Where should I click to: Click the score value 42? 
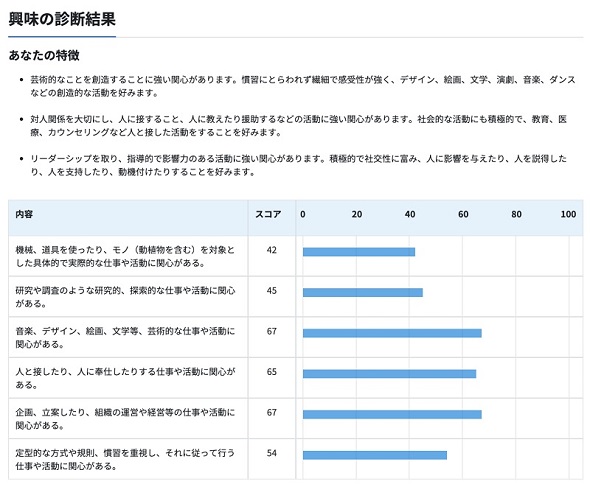tap(272, 250)
